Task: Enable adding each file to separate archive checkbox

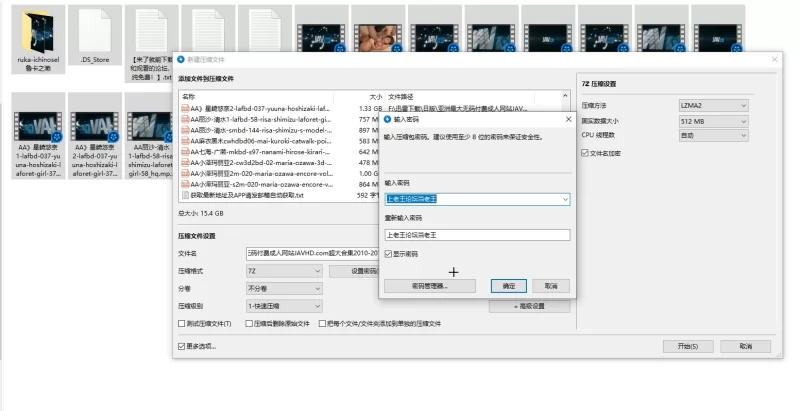Action: pos(322,323)
